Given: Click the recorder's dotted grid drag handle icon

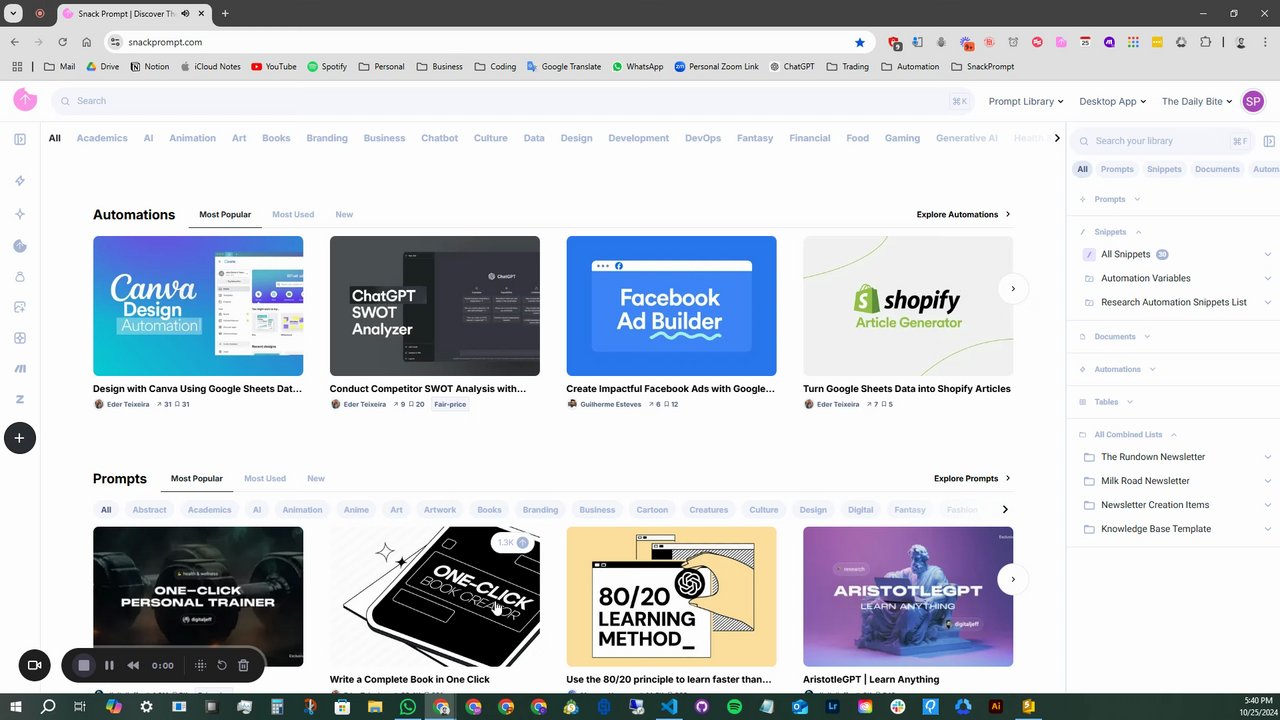Looking at the screenshot, I should (200, 665).
